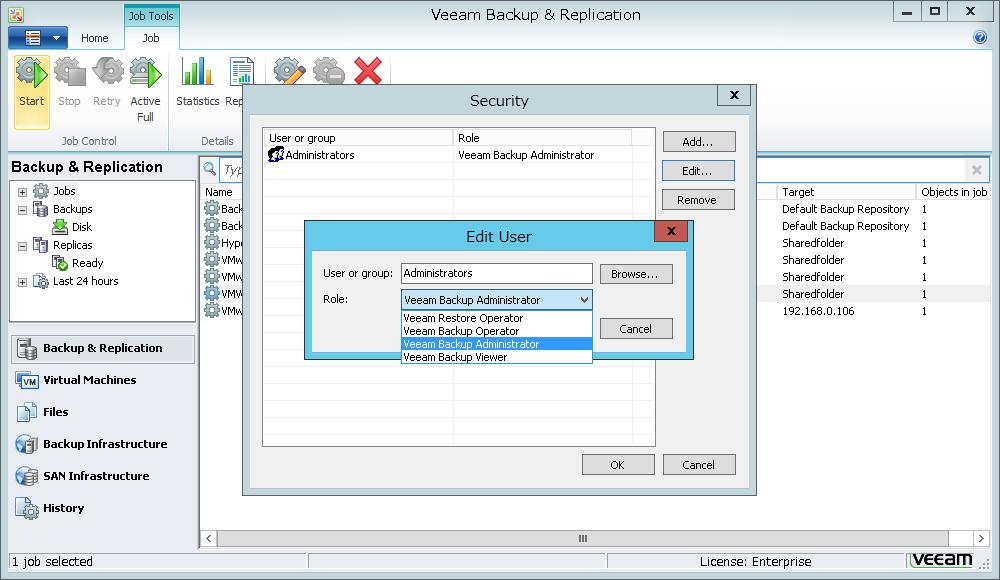Click the Stop job ribbon icon
Viewport: 1000px width, 580px height.
coord(70,82)
